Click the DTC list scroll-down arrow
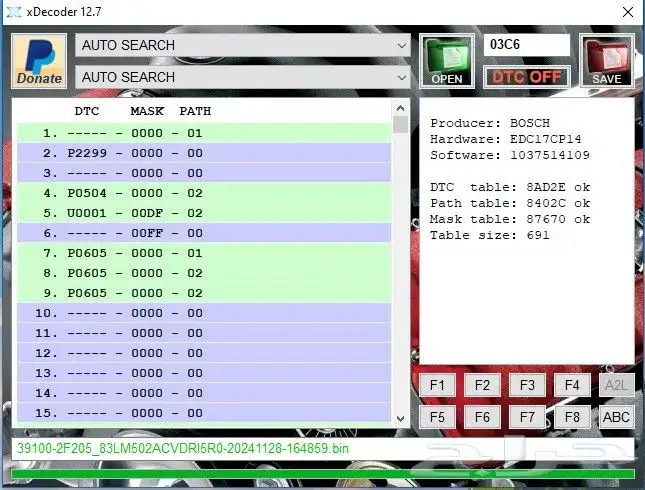The width and height of the screenshot is (645, 490). point(400,419)
